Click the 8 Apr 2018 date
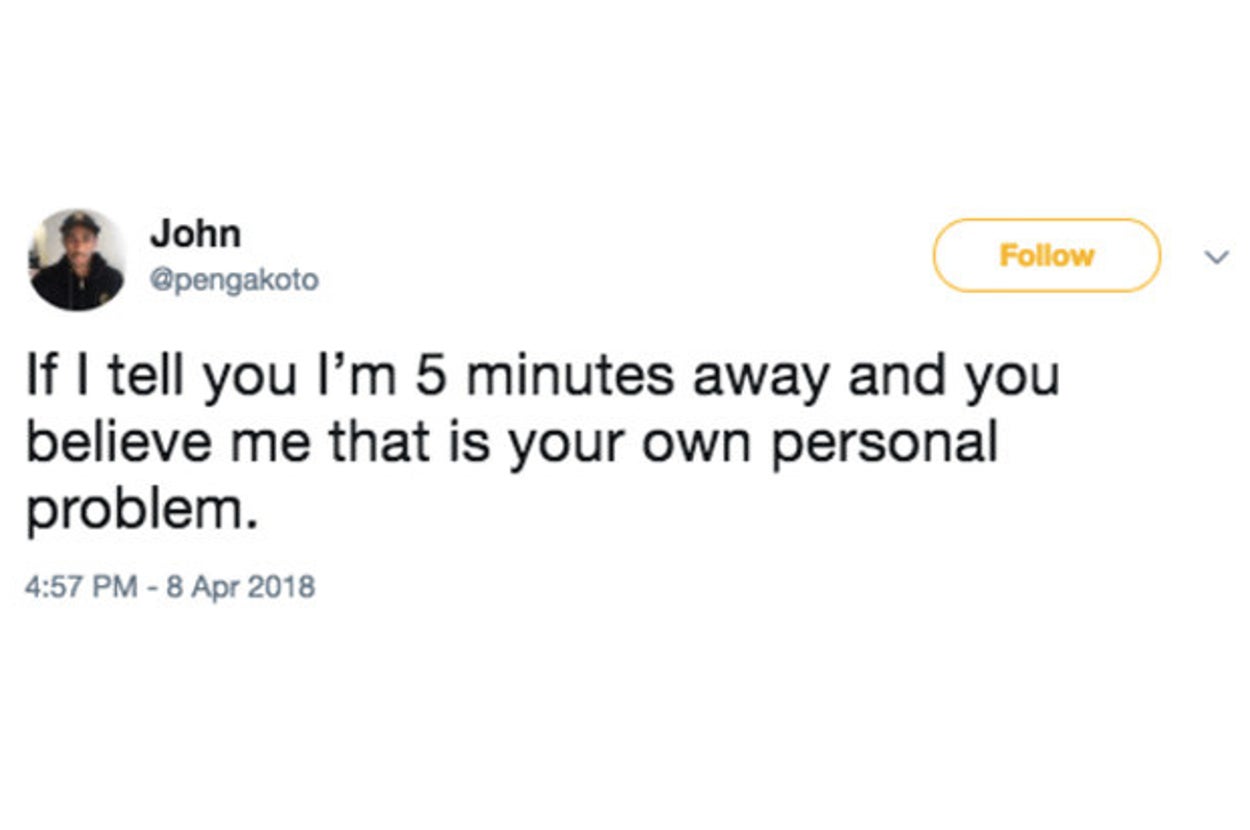 tap(240, 585)
